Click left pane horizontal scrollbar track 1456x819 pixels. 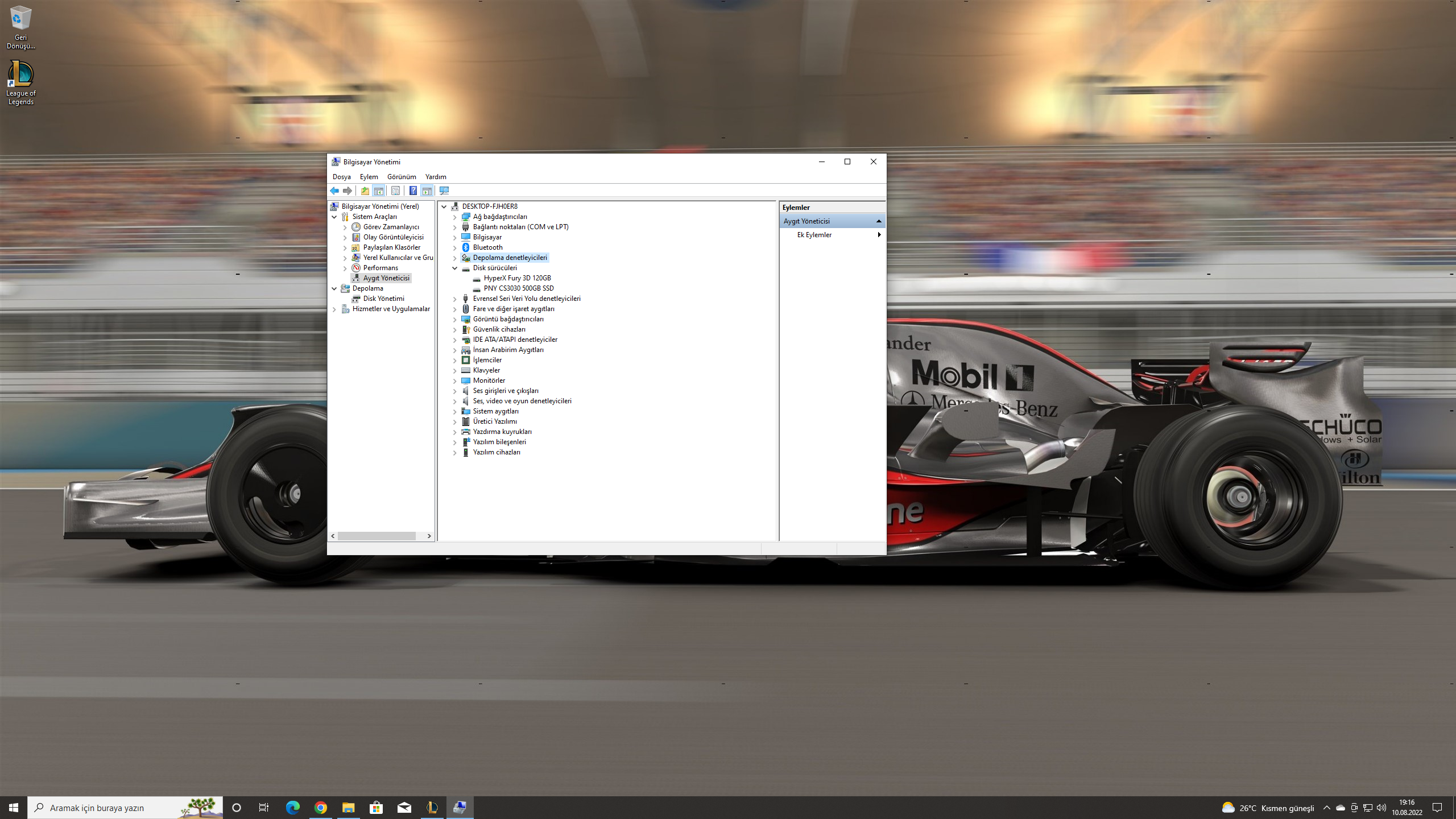click(421, 536)
